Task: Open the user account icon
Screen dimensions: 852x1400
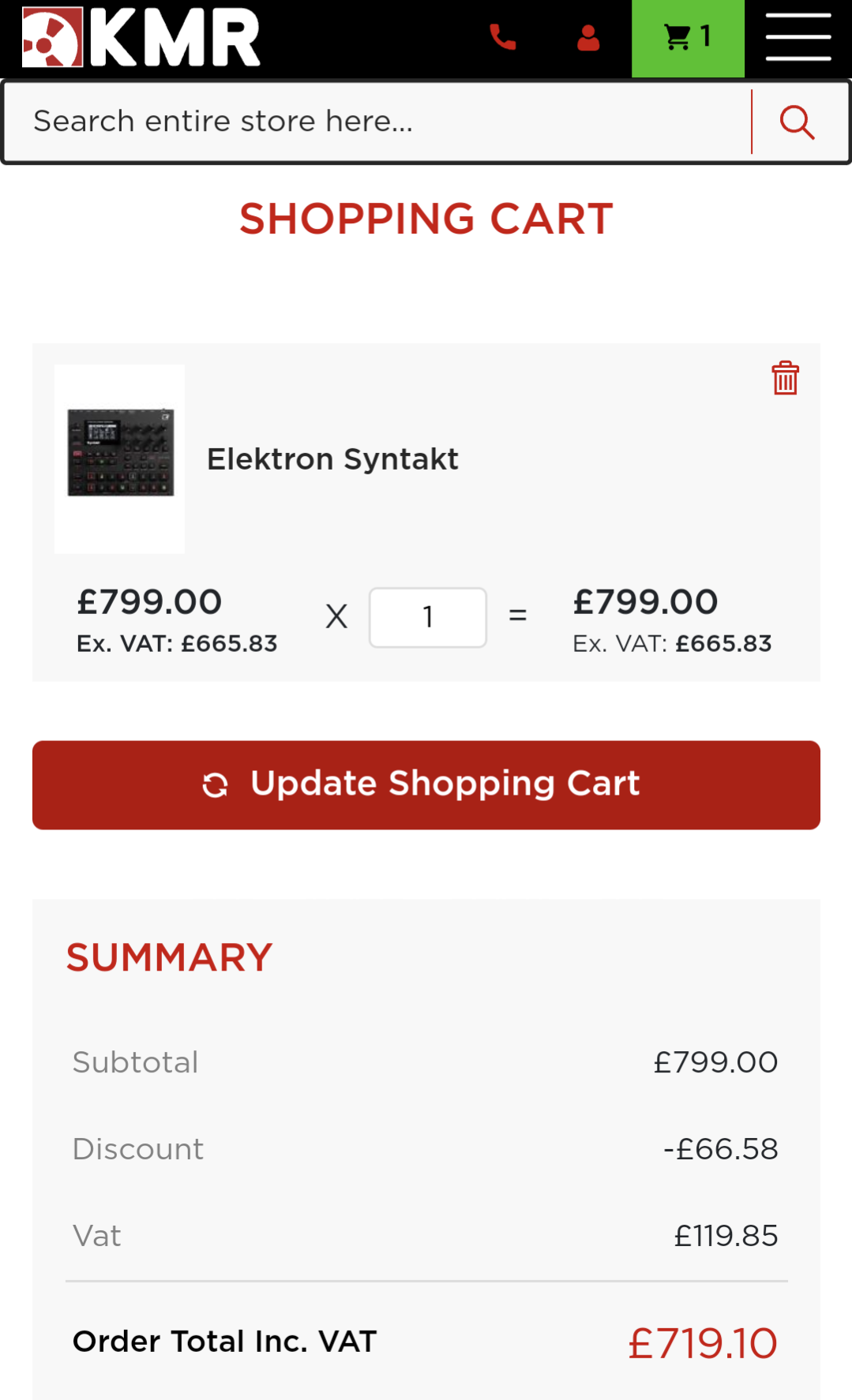Action: click(x=588, y=37)
